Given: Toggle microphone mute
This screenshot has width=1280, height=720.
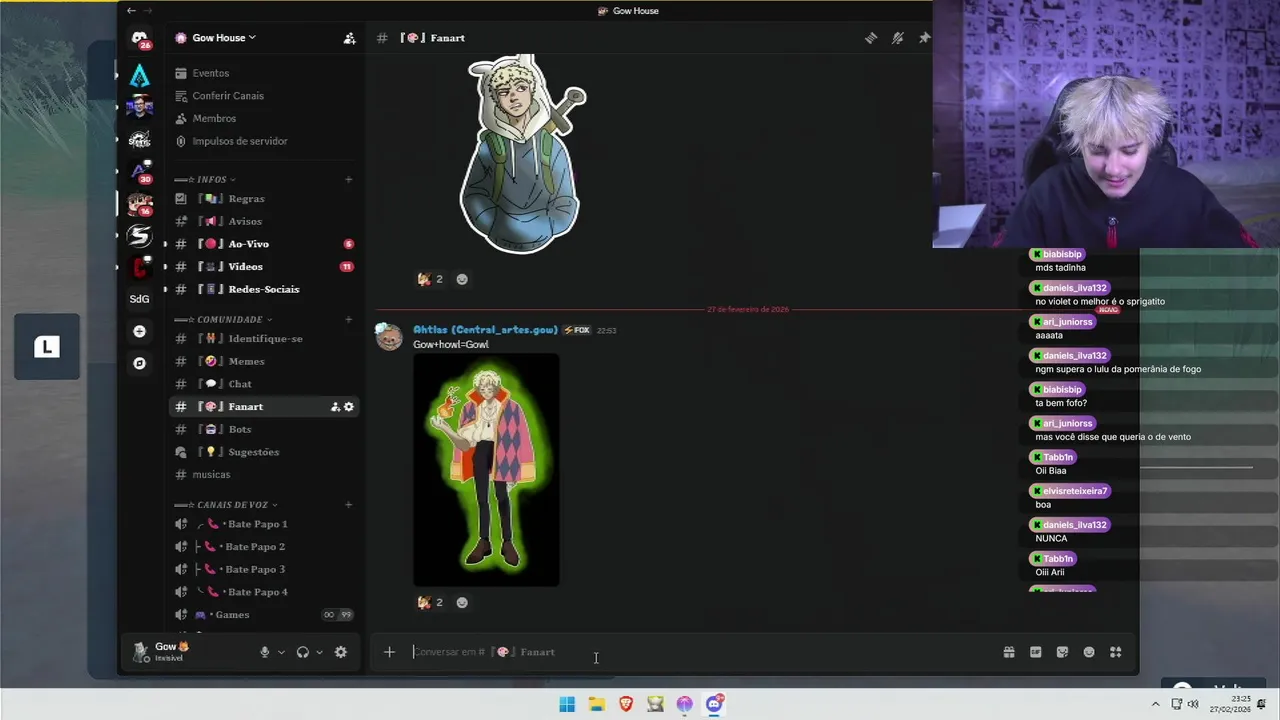Looking at the screenshot, I should tap(265, 652).
